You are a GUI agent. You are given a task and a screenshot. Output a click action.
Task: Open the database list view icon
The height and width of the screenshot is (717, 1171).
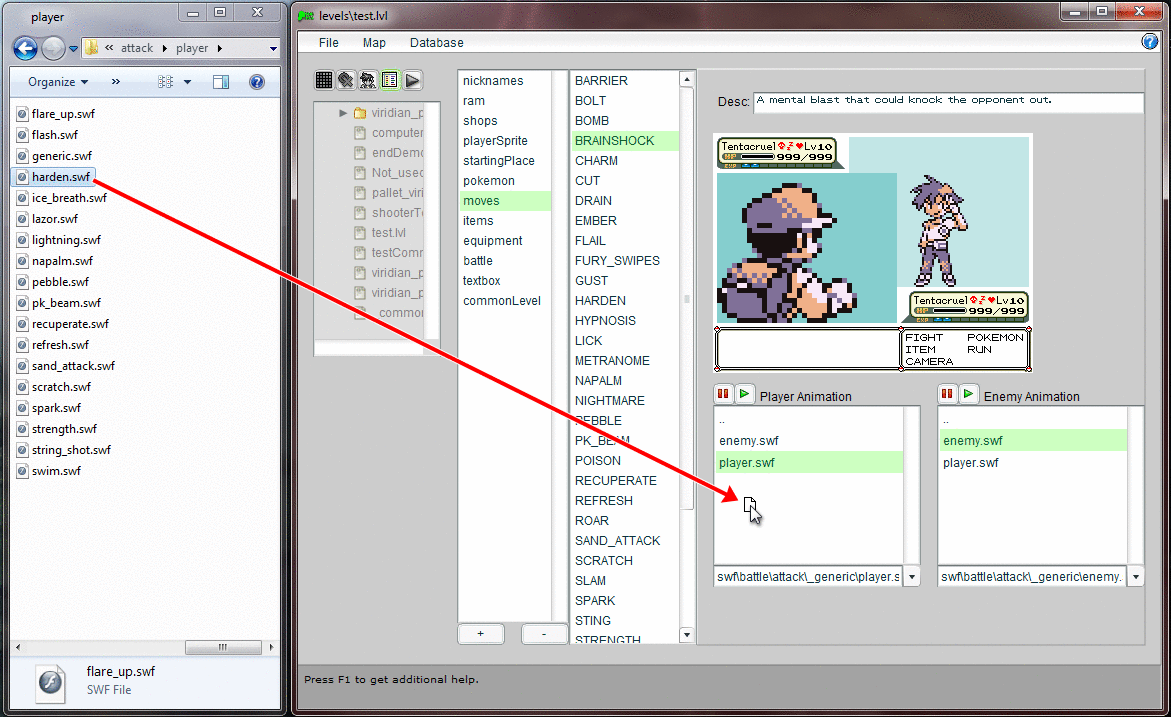click(390, 80)
